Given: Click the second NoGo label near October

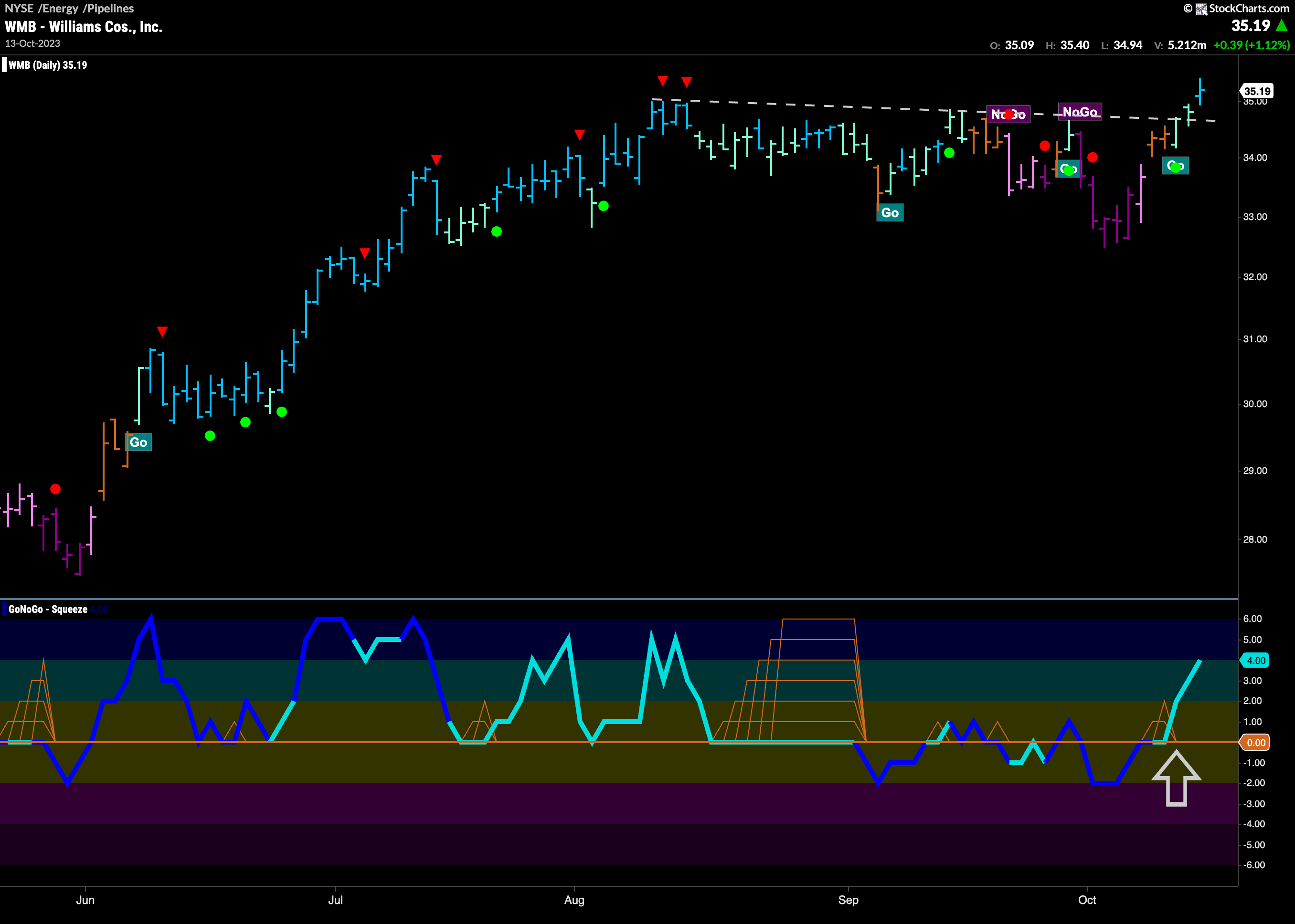Looking at the screenshot, I should pos(1080,112).
